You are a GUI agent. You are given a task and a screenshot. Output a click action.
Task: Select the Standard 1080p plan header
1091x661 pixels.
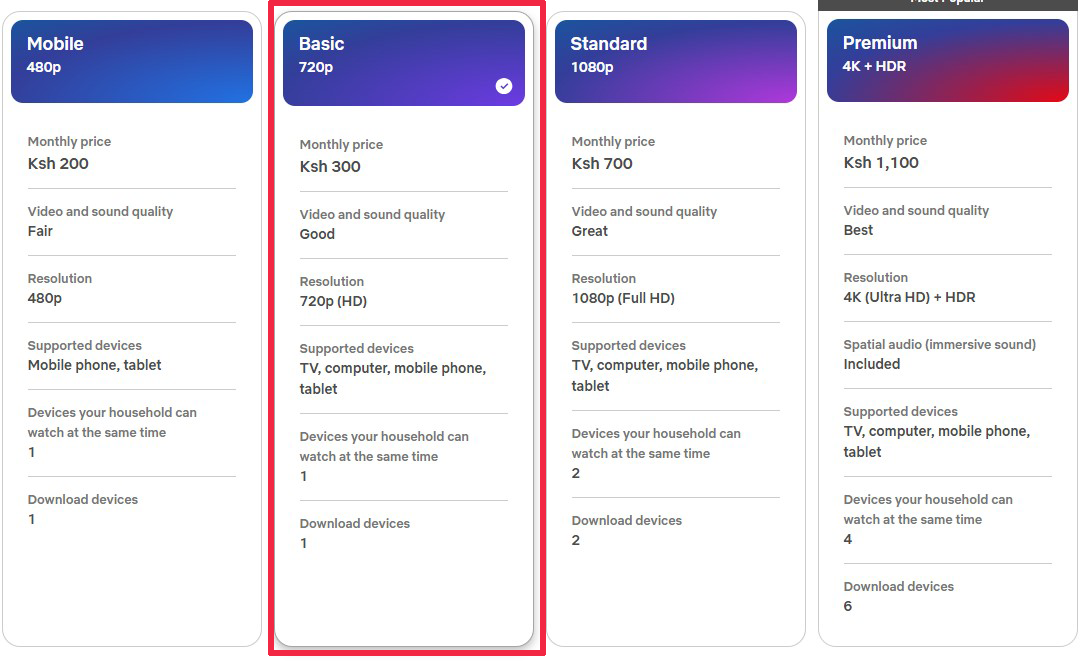click(x=676, y=61)
